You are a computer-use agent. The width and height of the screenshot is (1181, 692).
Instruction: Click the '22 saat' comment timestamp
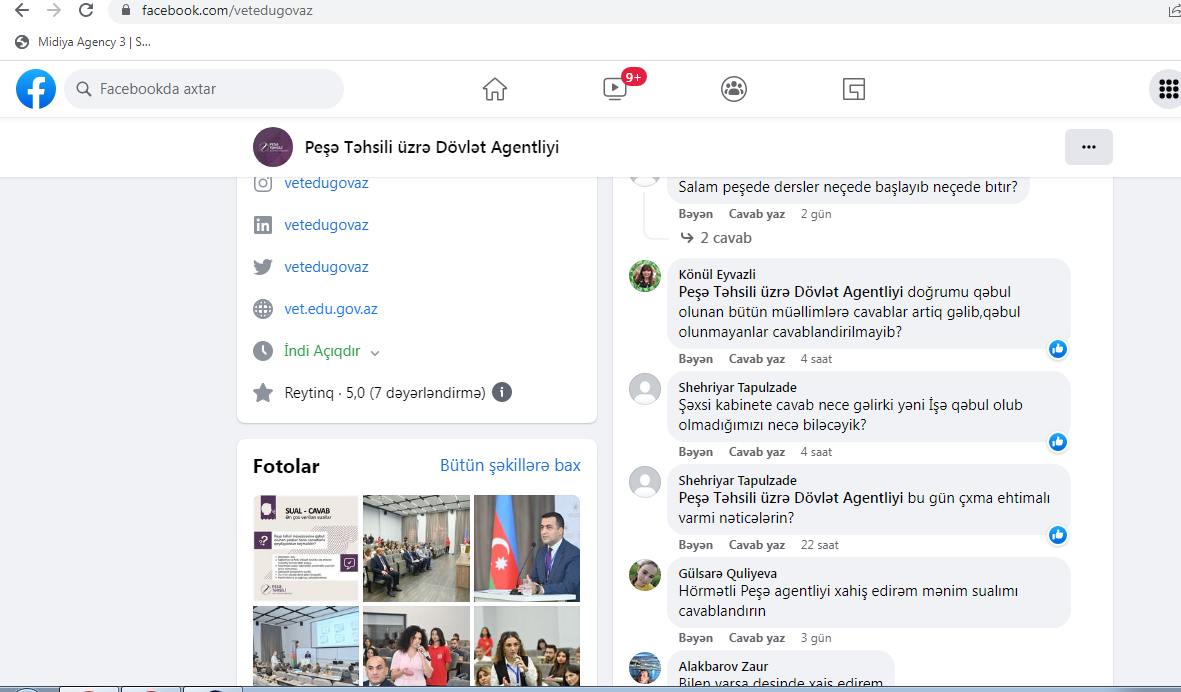819,544
